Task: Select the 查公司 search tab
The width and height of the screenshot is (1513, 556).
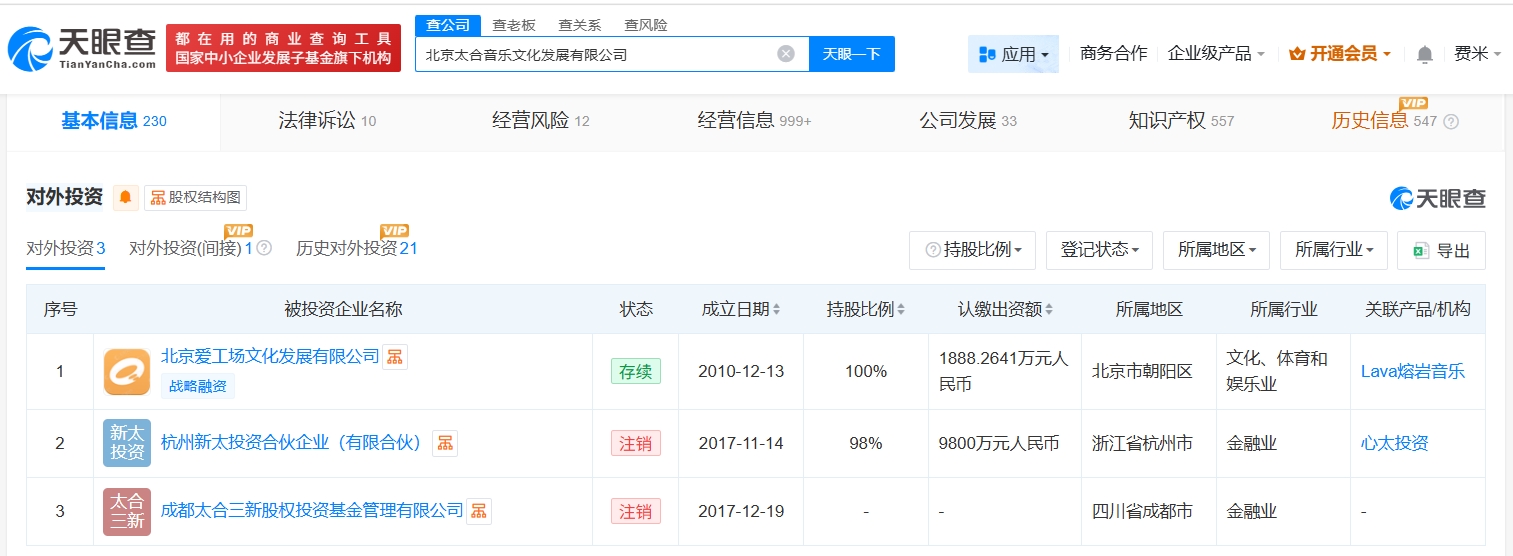Action: point(448,25)
